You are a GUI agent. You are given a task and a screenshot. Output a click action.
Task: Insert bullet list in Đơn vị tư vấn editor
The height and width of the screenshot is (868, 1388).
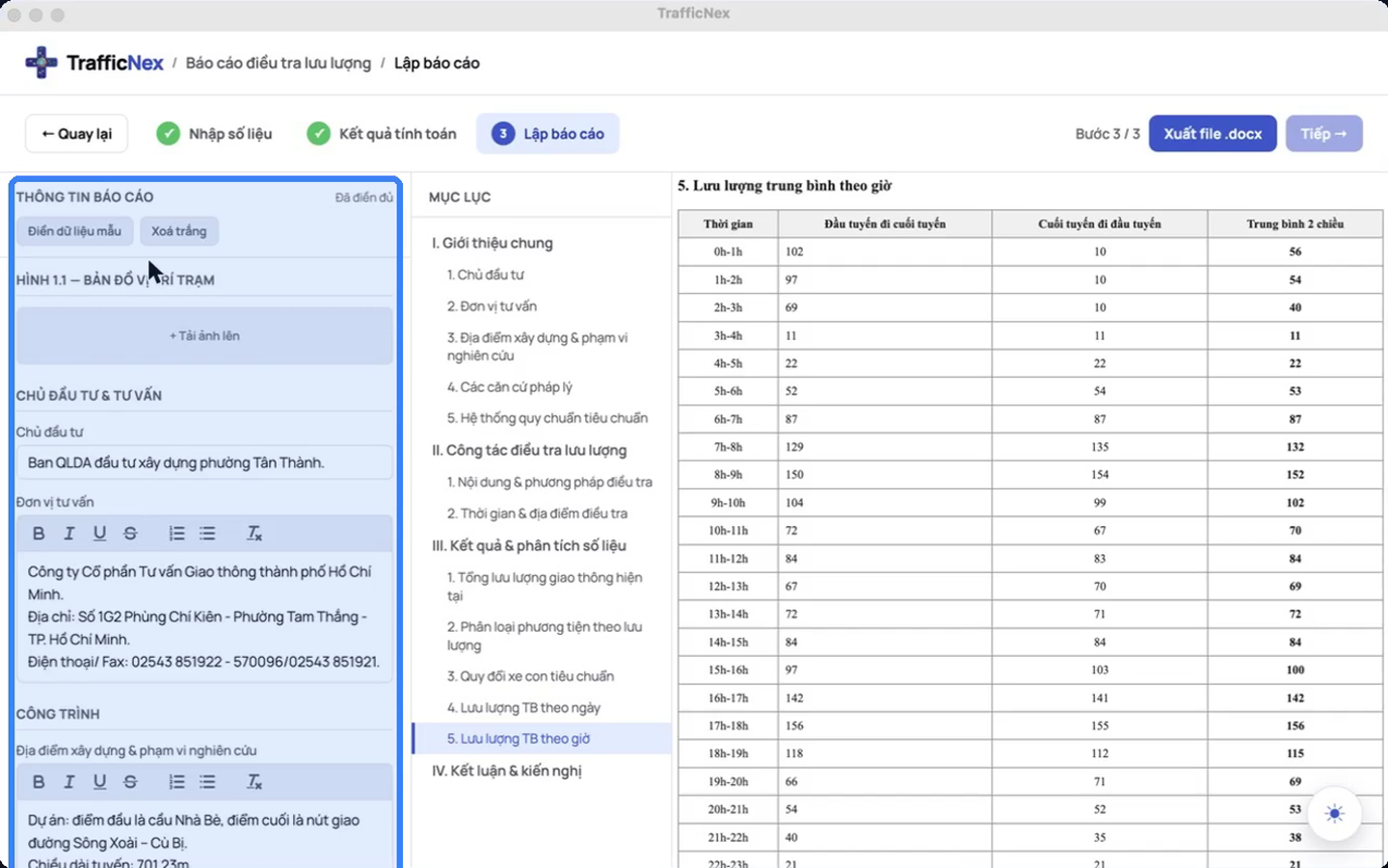[207, 534]
